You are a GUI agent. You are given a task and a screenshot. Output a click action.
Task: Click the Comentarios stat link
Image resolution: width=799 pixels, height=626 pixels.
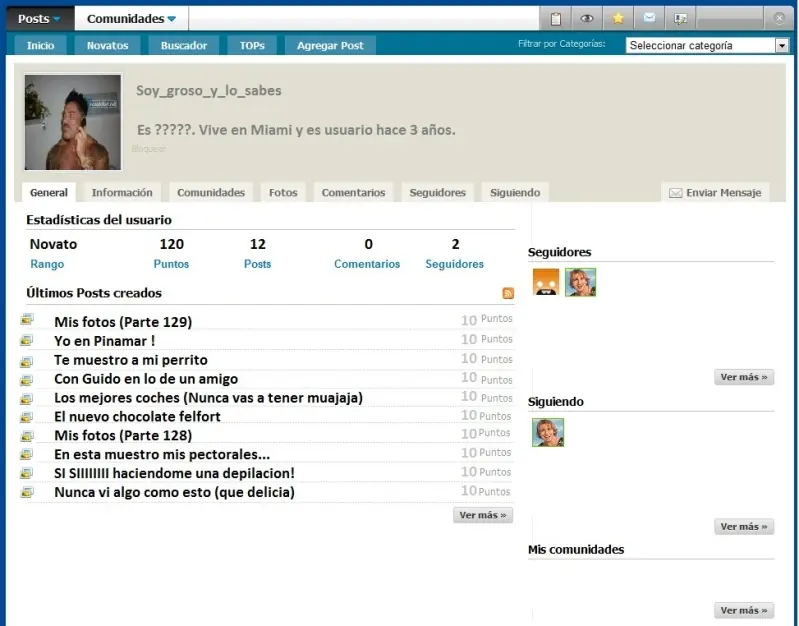[x=367, y=264]
